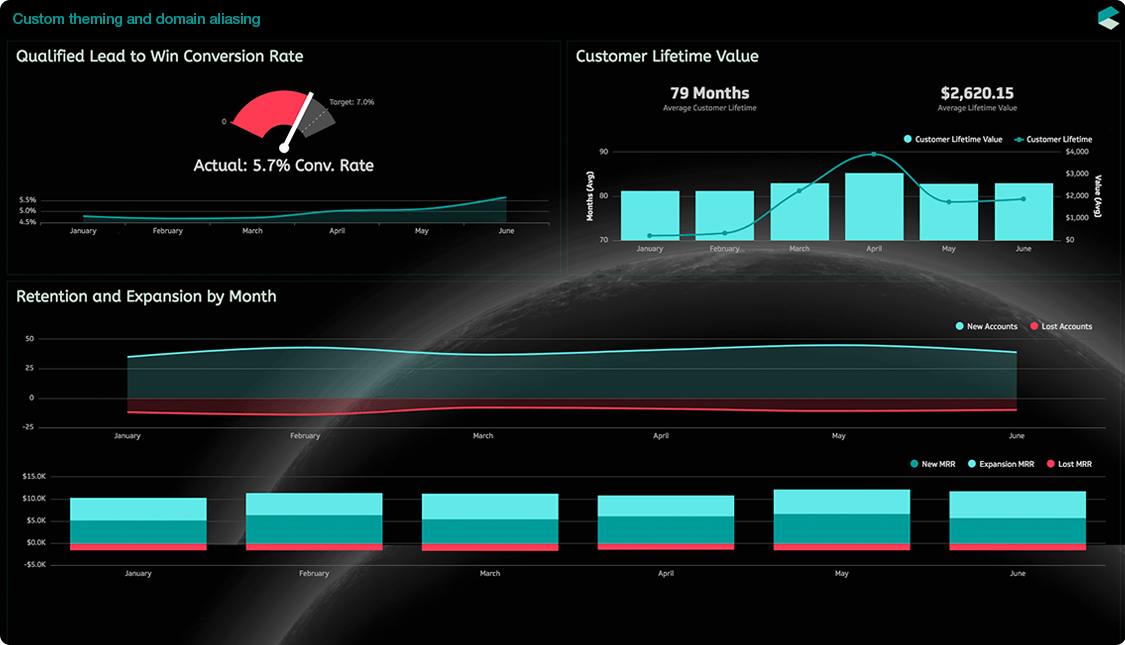Open the 'Qualified Lead to Win Conversion Rate' title

click(x=159, y=56)
